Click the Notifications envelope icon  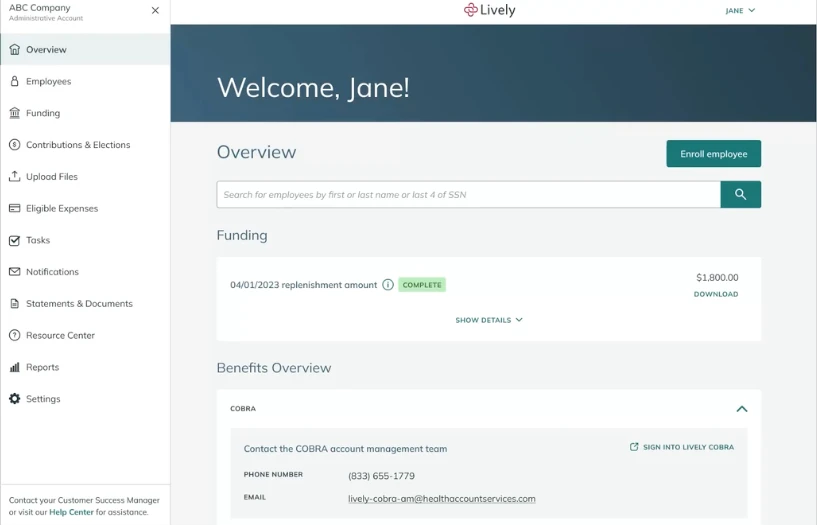pos(15,272)
